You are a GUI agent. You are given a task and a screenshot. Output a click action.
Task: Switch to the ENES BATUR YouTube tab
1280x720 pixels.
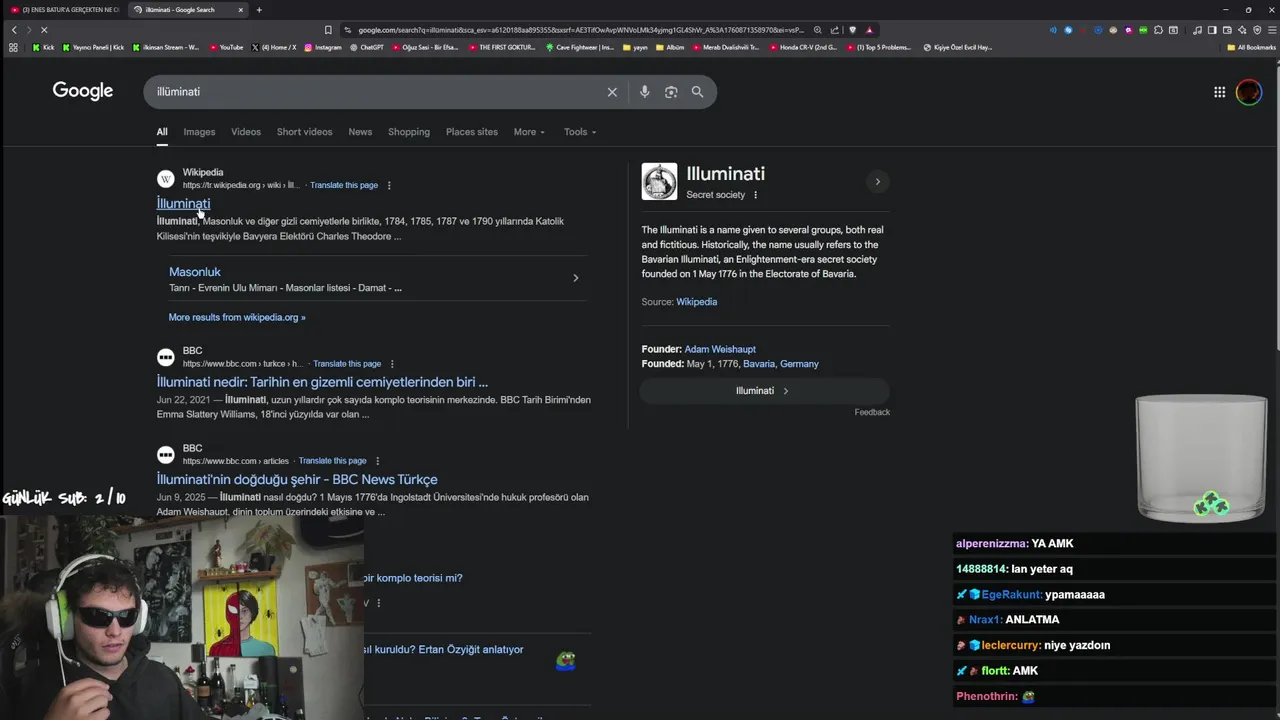(x=64, y=10)
